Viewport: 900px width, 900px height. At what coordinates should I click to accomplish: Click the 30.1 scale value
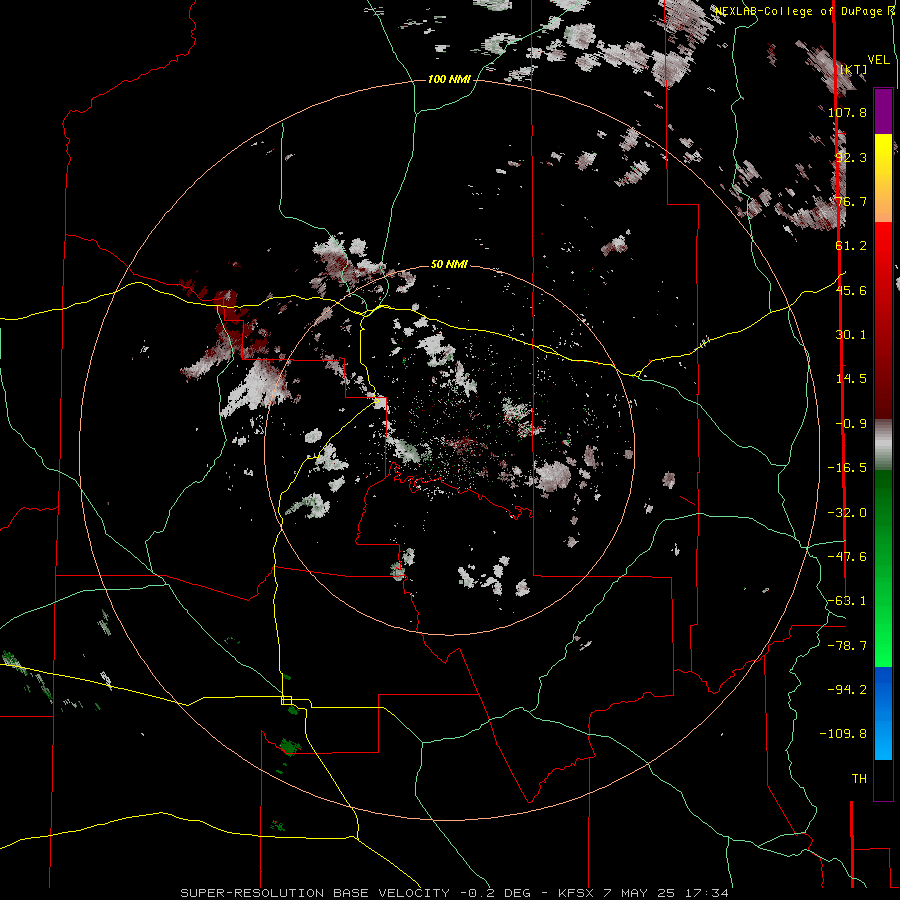tap(851, 335)
